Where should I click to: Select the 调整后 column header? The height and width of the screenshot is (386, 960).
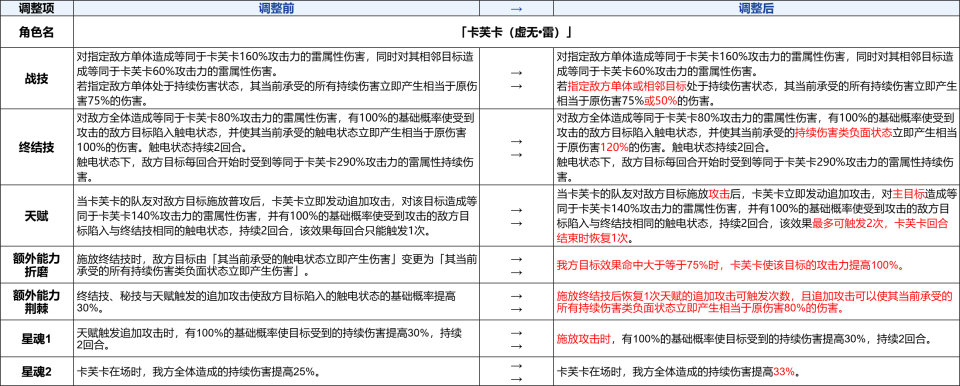756,8
